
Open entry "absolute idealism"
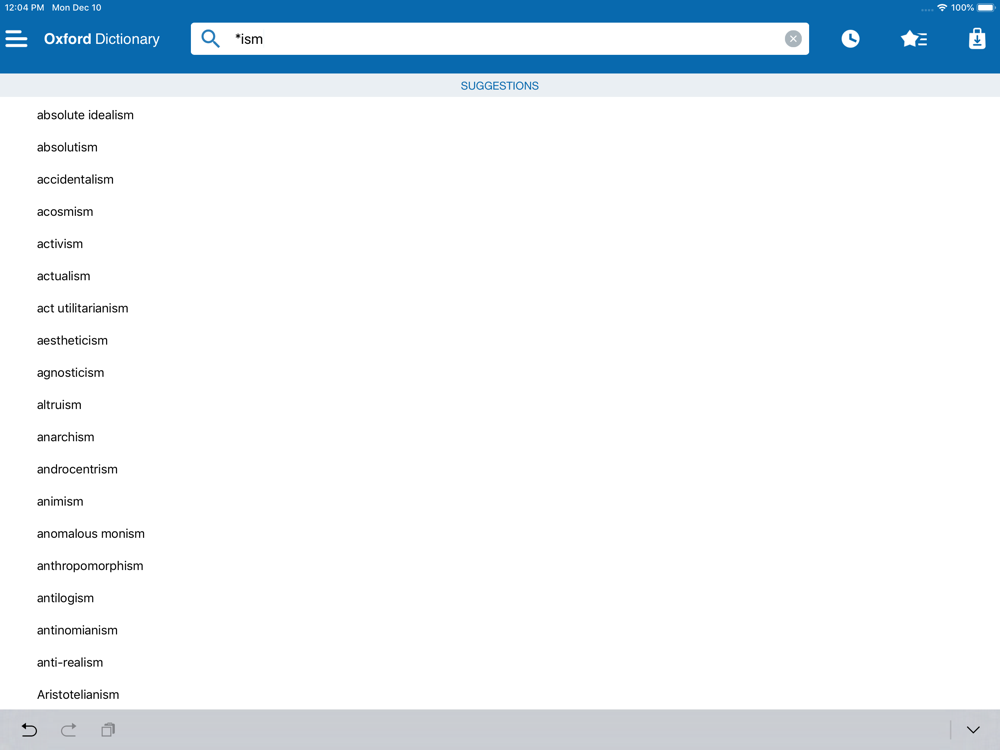pos(500,115)
